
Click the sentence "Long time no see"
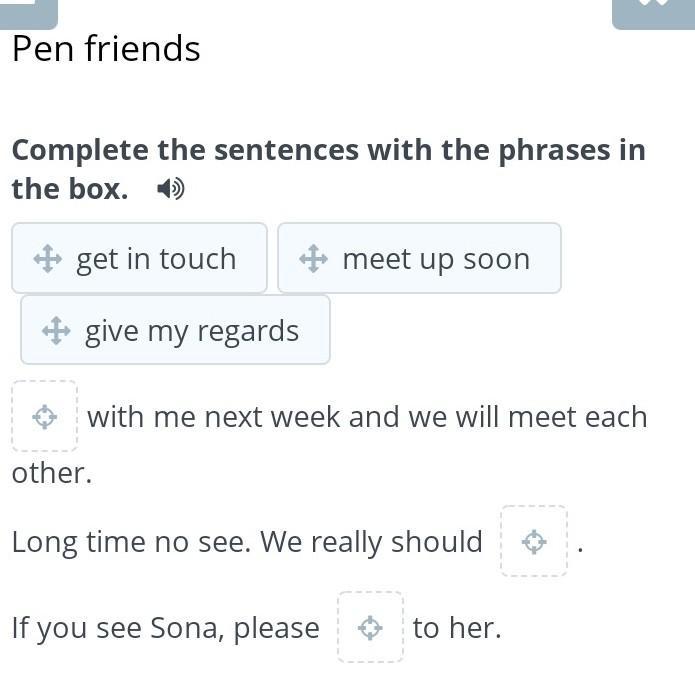(x=130, y=542)
